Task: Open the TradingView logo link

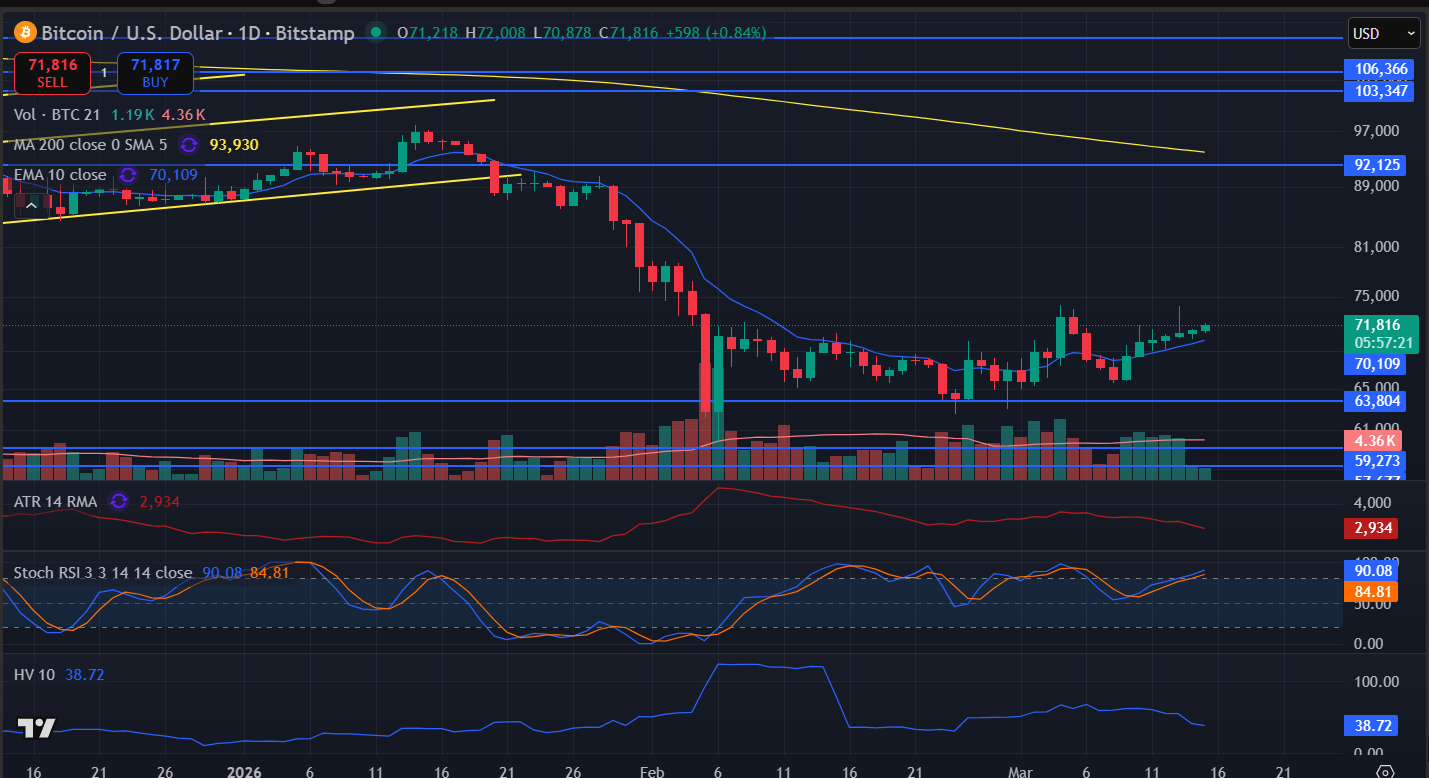Action: click(x=37, y=728)
